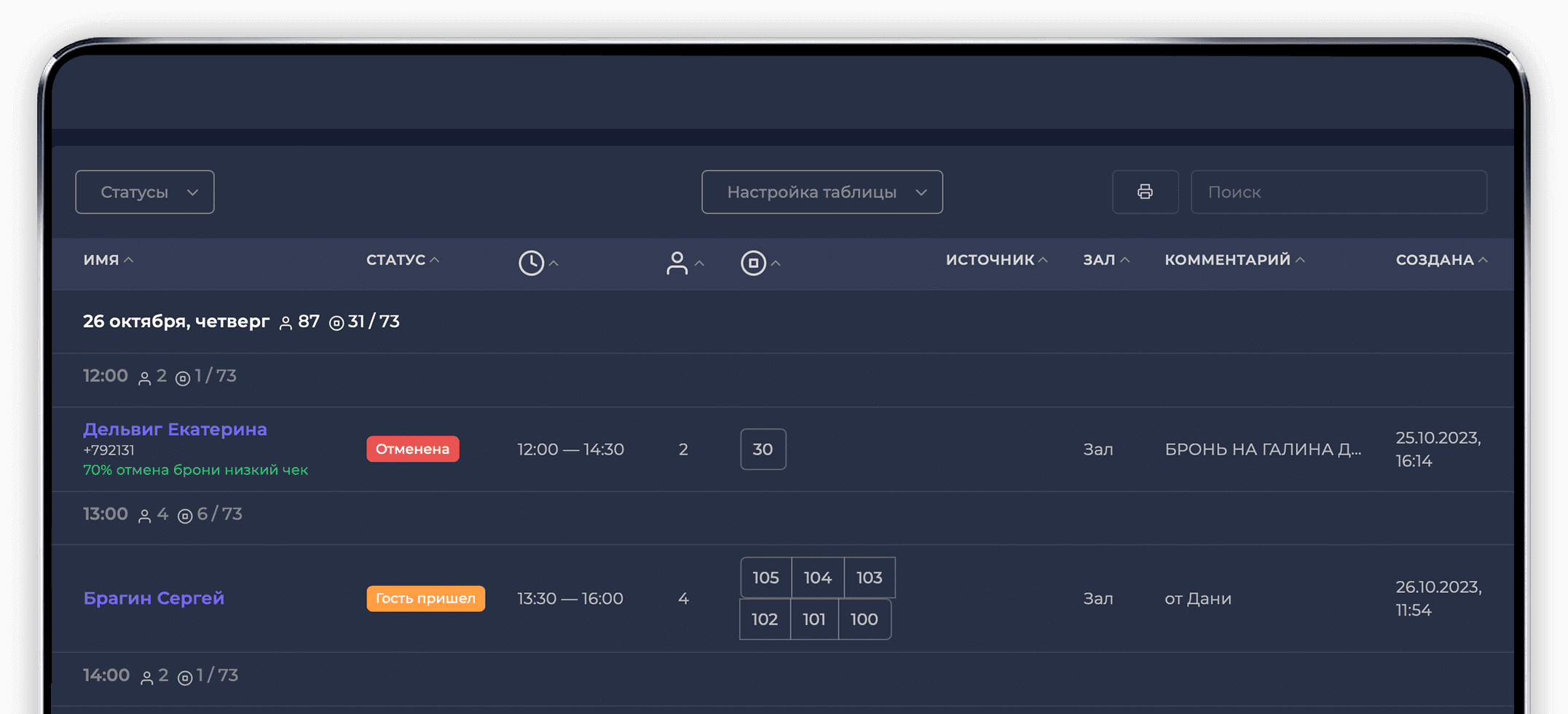Sort by the Источник column header

click(990, 260)
